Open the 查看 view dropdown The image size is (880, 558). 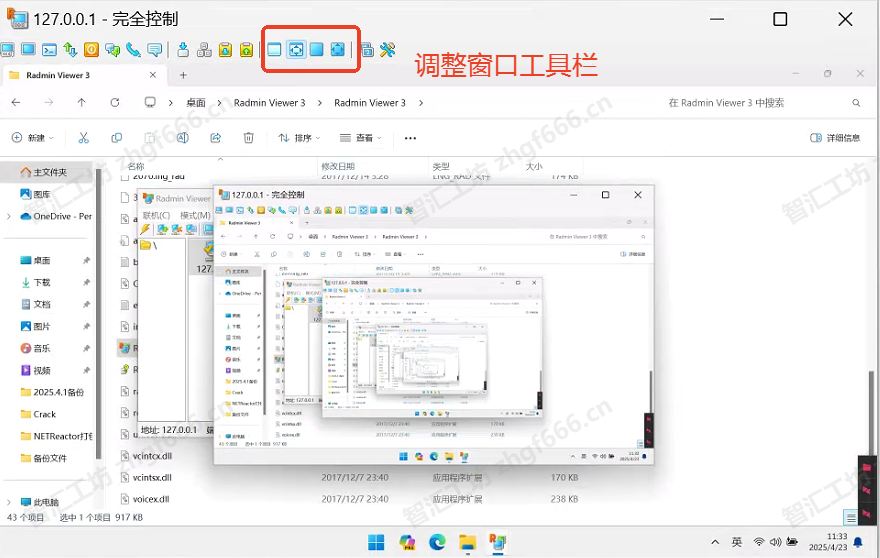pyautogui.click(x=361, y=138)
